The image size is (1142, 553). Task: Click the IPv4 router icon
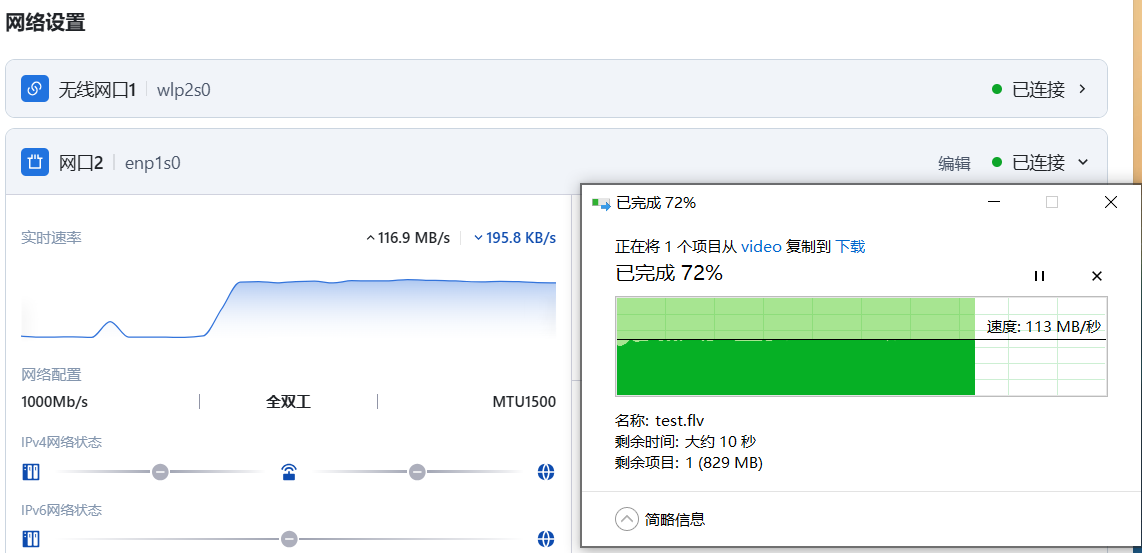tap(289, 472)
